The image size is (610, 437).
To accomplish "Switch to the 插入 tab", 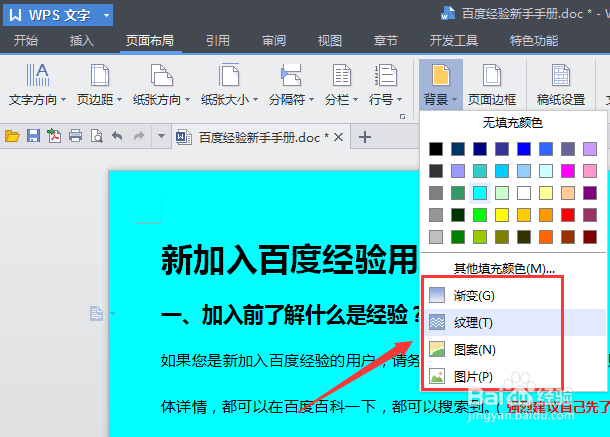I will pos(82,40).
